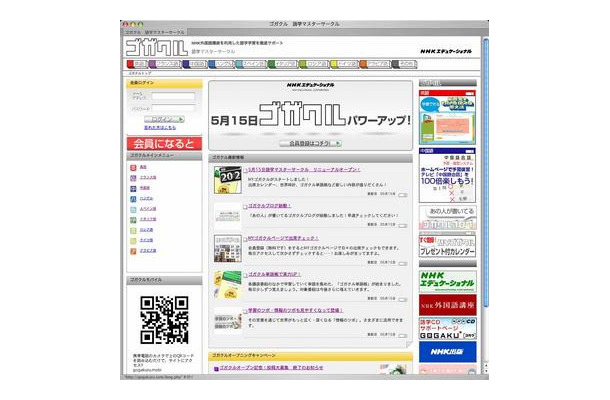Click the 会員登録はコチラ button
The image size is (610, 400).
click(x=310, y=144)
